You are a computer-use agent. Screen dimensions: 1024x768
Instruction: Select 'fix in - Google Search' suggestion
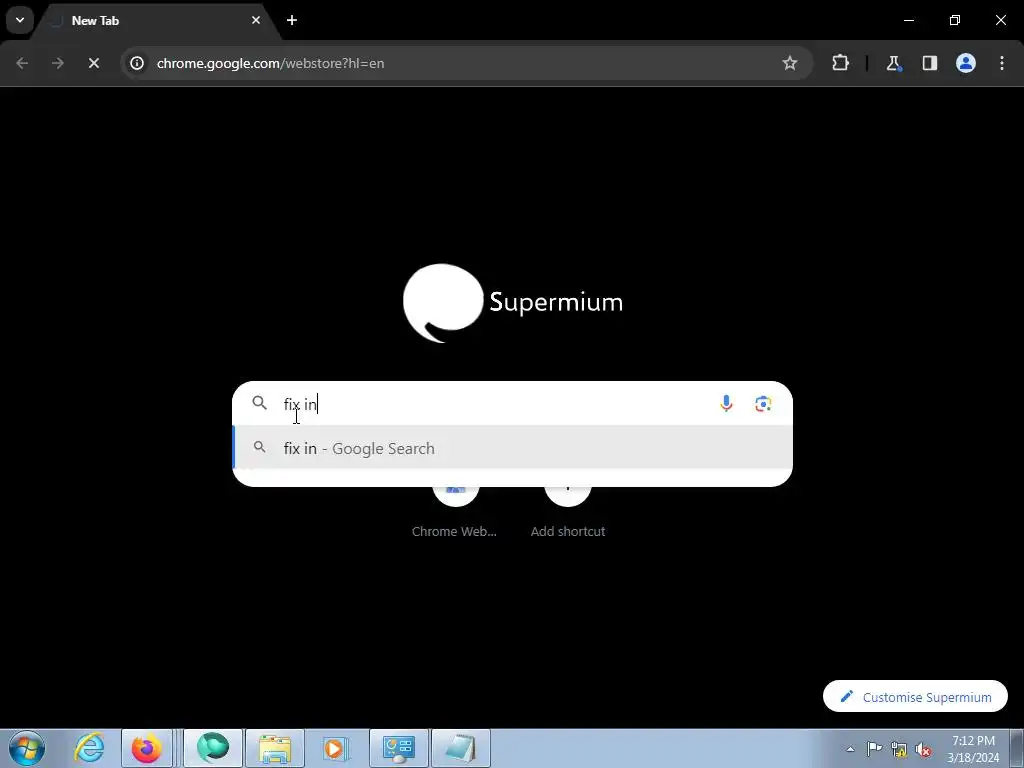pyautogui.click(x=513, y=448)
